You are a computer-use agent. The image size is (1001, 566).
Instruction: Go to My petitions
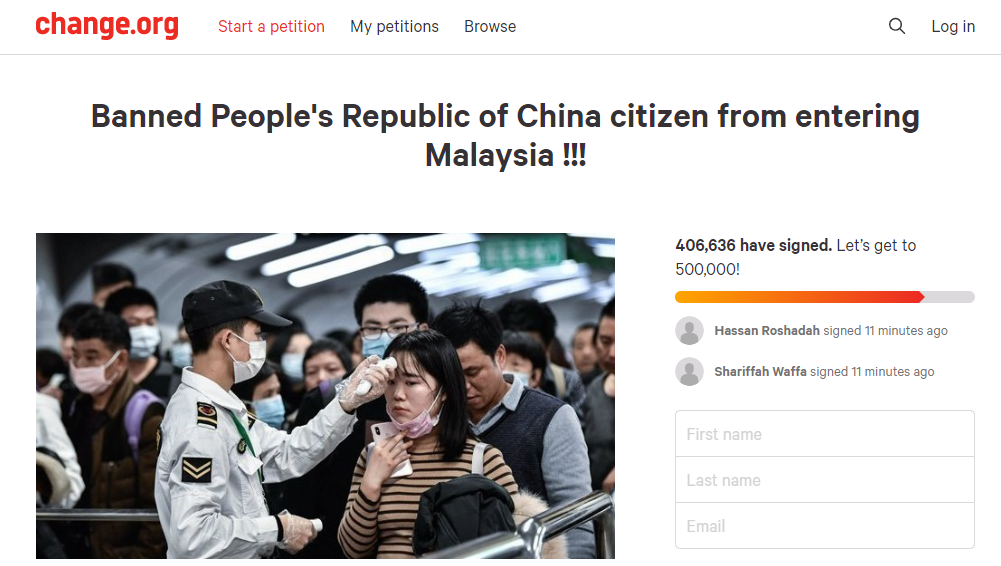[394, 27]
